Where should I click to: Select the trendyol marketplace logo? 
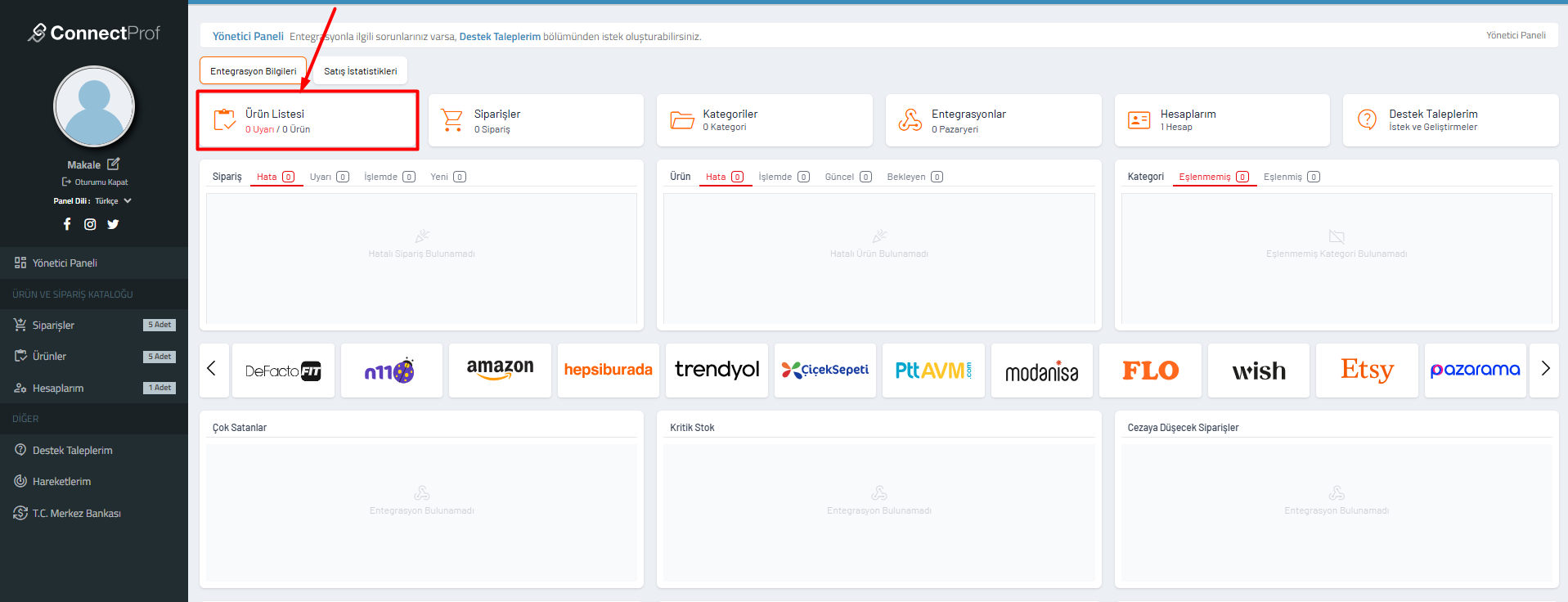pos(717,371)
